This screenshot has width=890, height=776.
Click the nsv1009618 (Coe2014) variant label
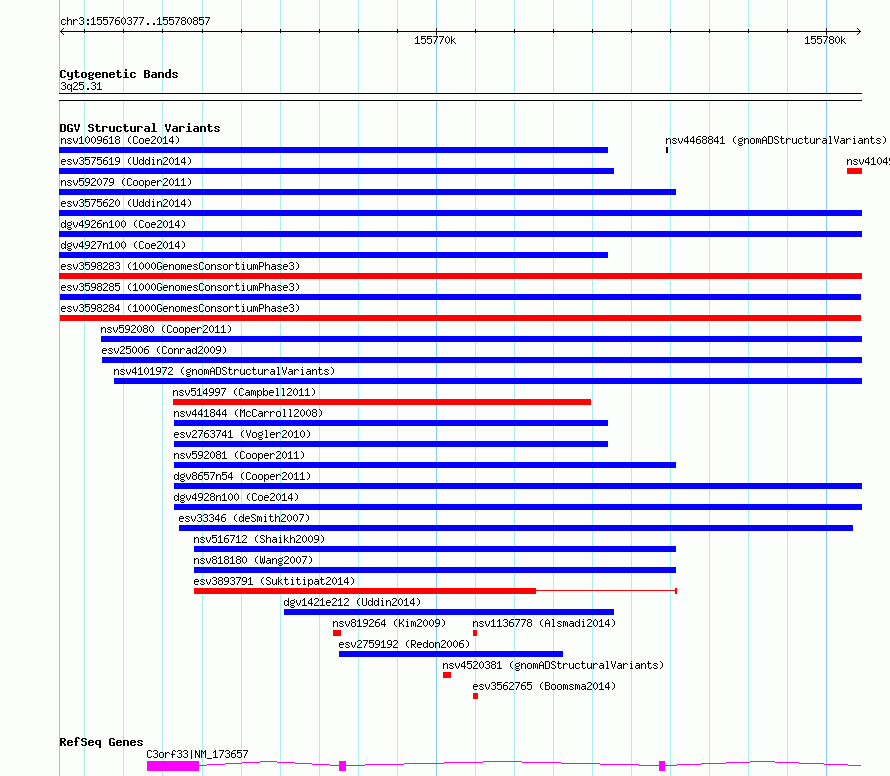[x=120, y=140]
